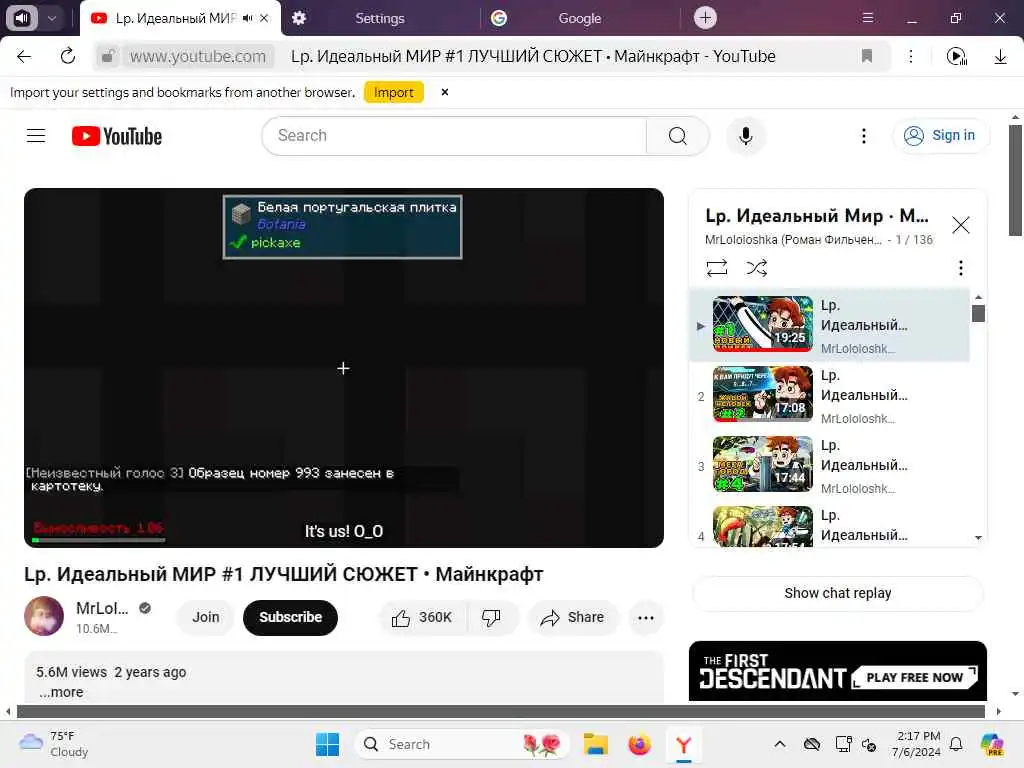The width and height of the screenshot is (1024, 768).
Task: Show hidden system tray icons chevron
Action: [x=780, y=744]
